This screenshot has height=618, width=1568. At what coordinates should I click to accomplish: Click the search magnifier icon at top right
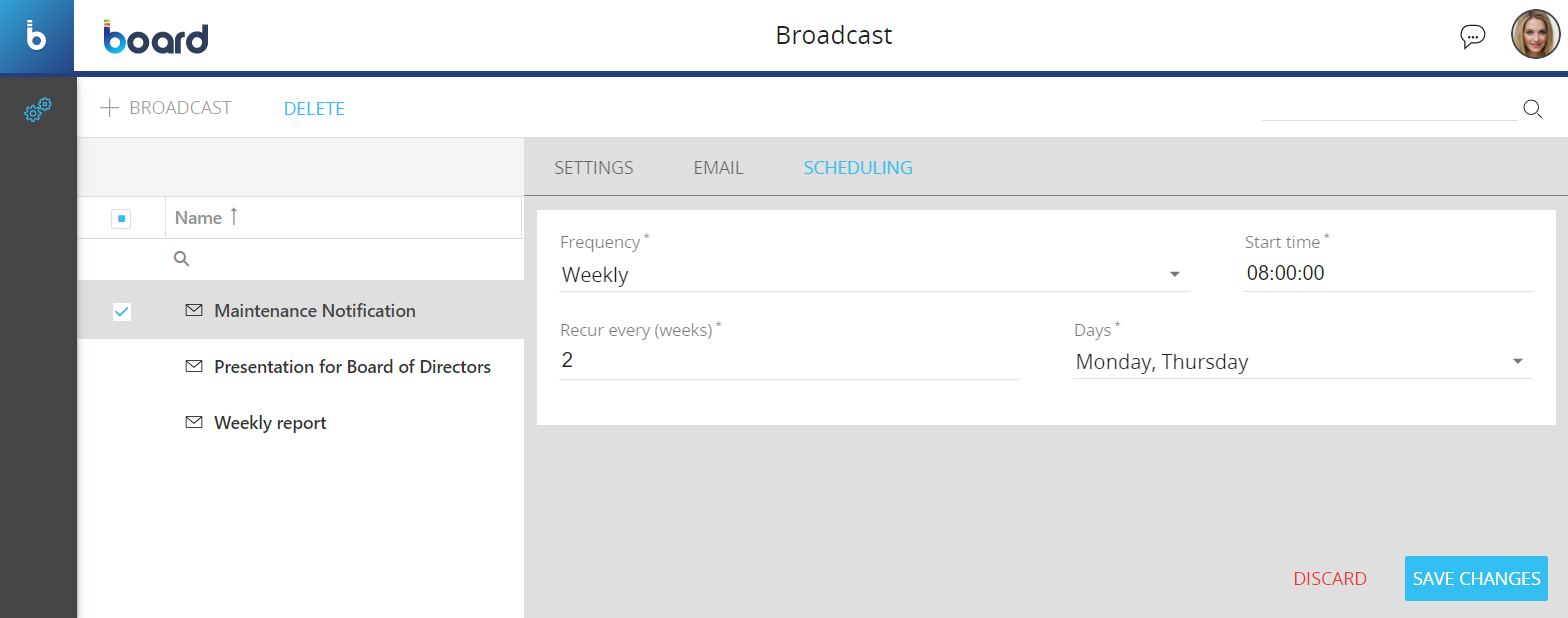1532,109
